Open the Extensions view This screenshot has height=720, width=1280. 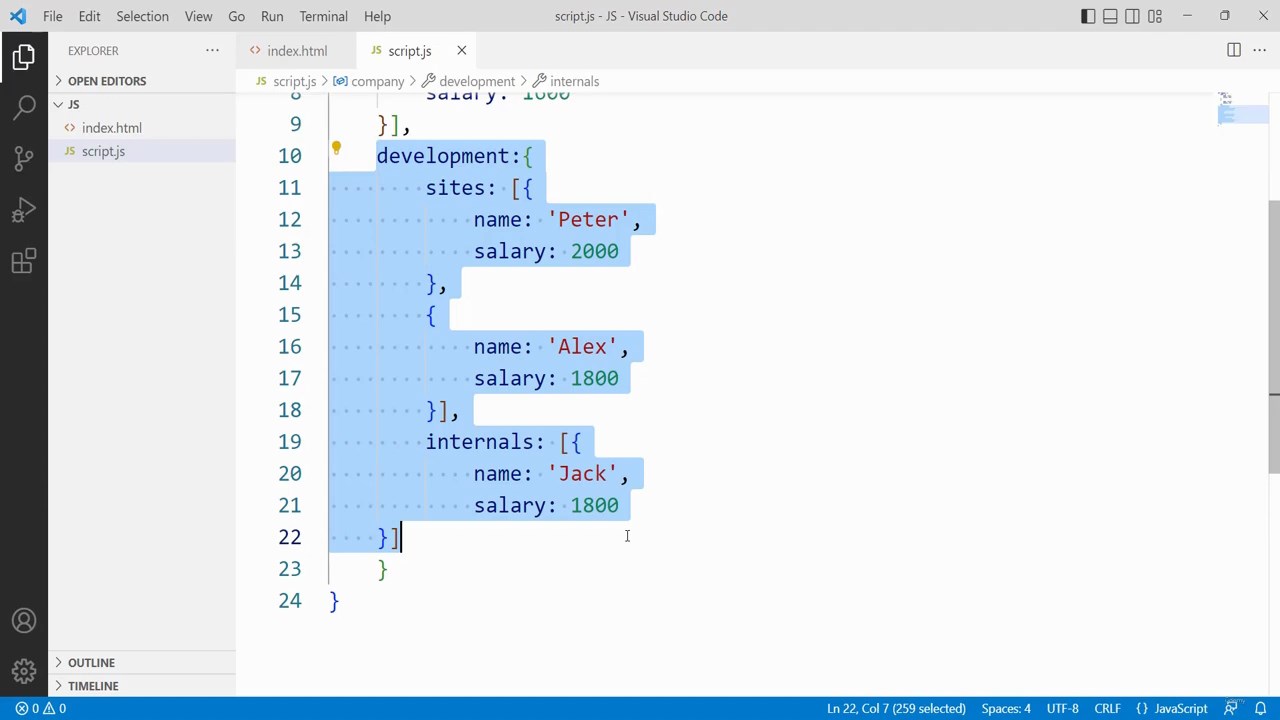pyautogui.click(x=24, y=262)
